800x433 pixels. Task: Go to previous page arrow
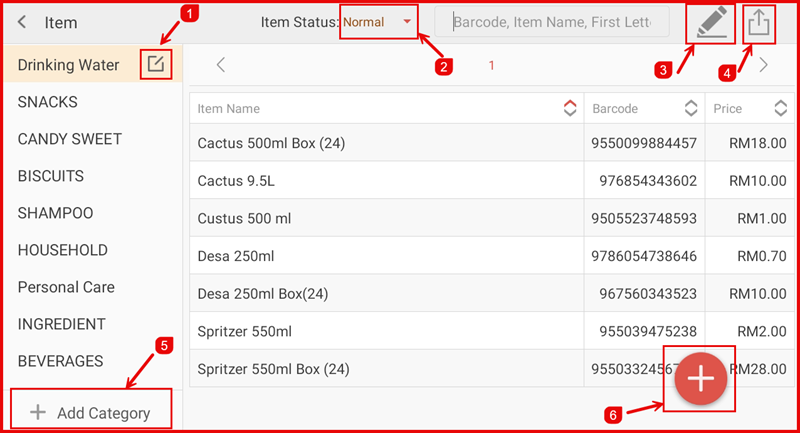[221, 66]
